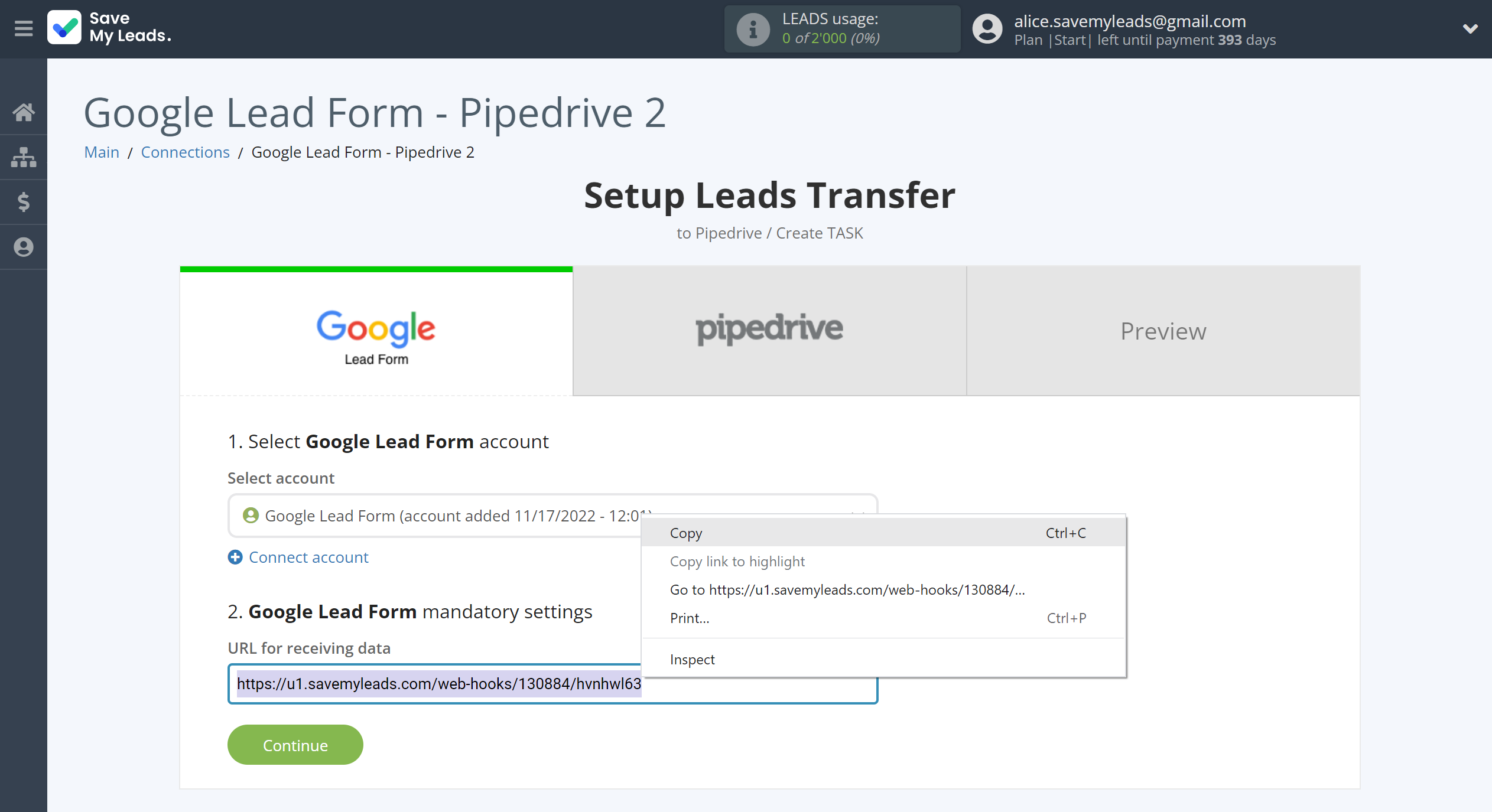Switch to the Preview tab
This screenshot has height=812, width=1492.
1163,329
